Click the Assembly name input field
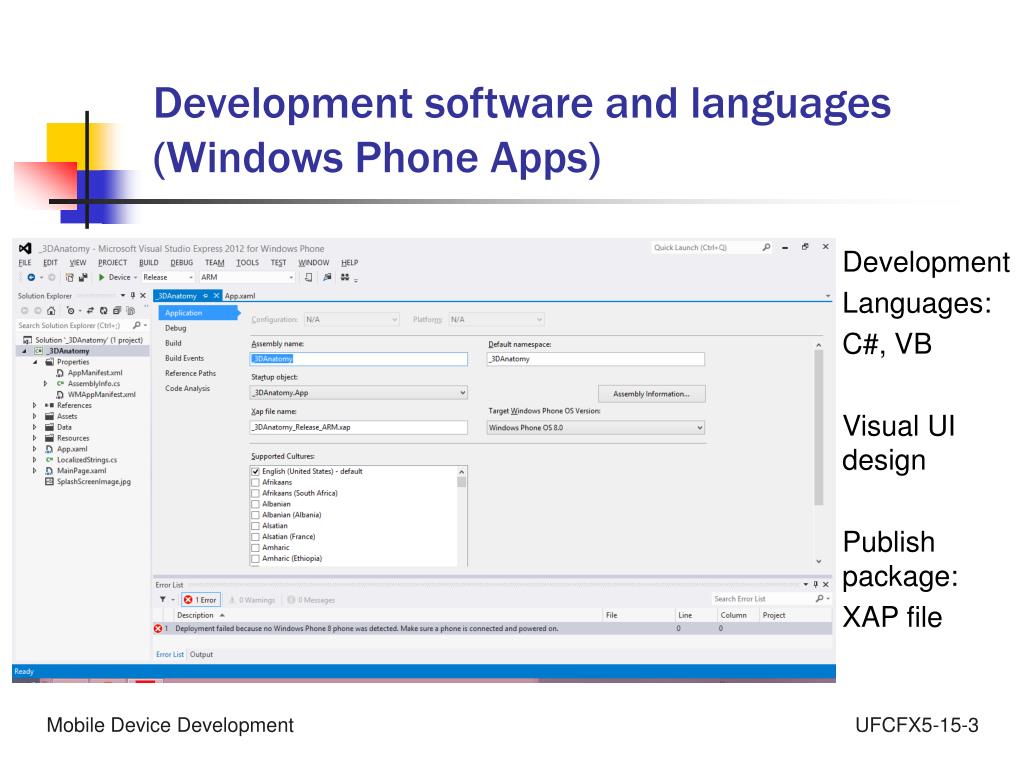The height and width of the screenshot is (768, 1024). click(359, 359)
